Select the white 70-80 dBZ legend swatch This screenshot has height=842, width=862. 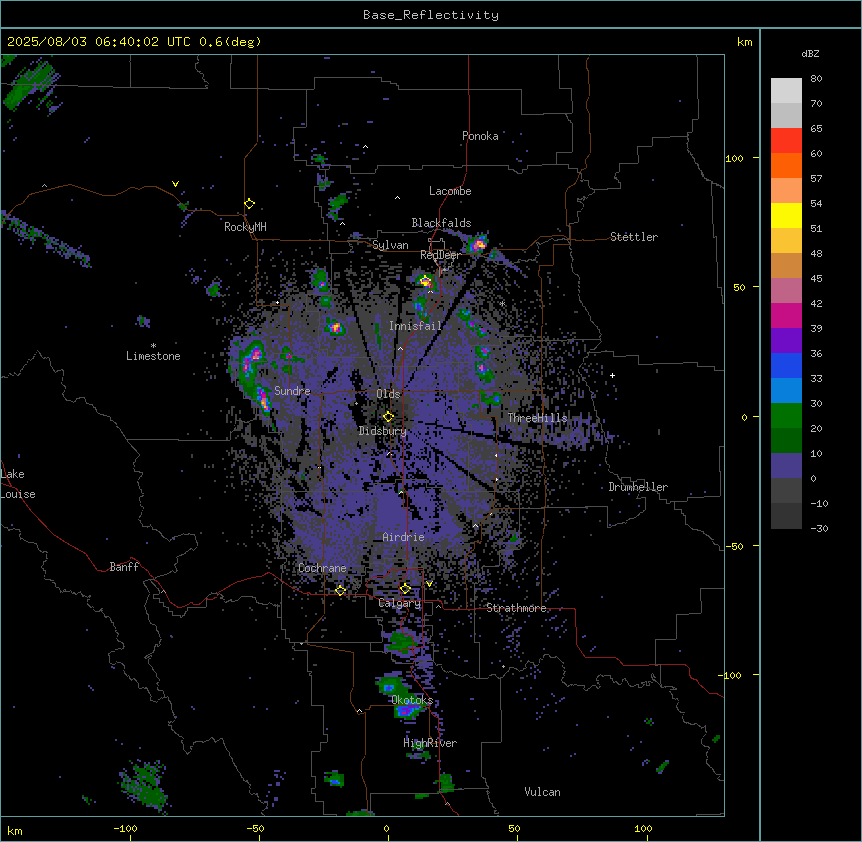click(x=786, y=91)
